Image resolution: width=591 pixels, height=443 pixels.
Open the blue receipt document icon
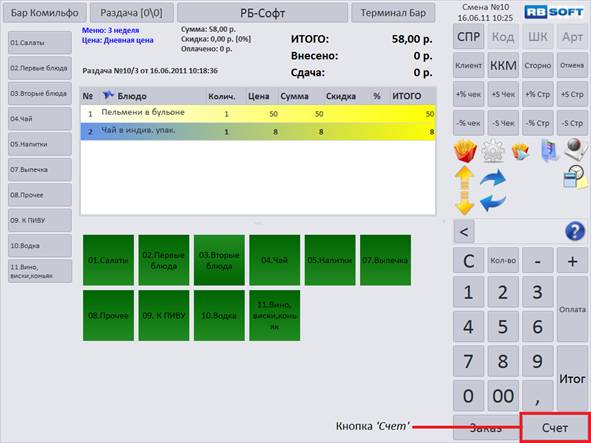tap(549, 151)
